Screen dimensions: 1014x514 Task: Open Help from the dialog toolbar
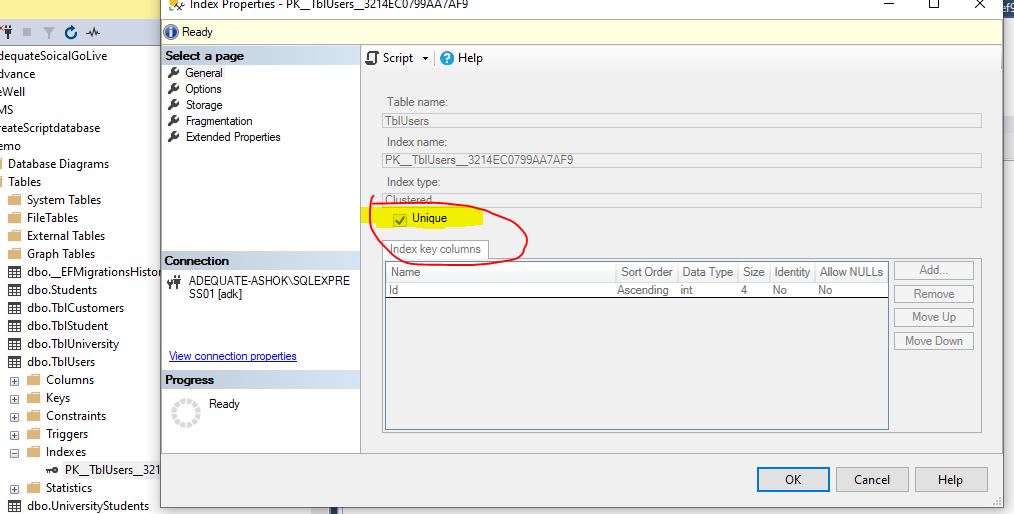(461, 58)
